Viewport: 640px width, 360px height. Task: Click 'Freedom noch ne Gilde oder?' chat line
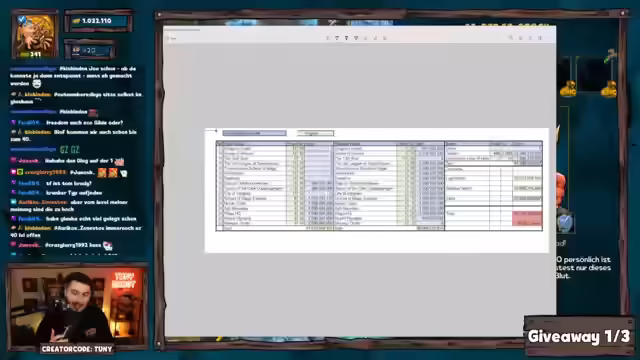tap(84, 122)
